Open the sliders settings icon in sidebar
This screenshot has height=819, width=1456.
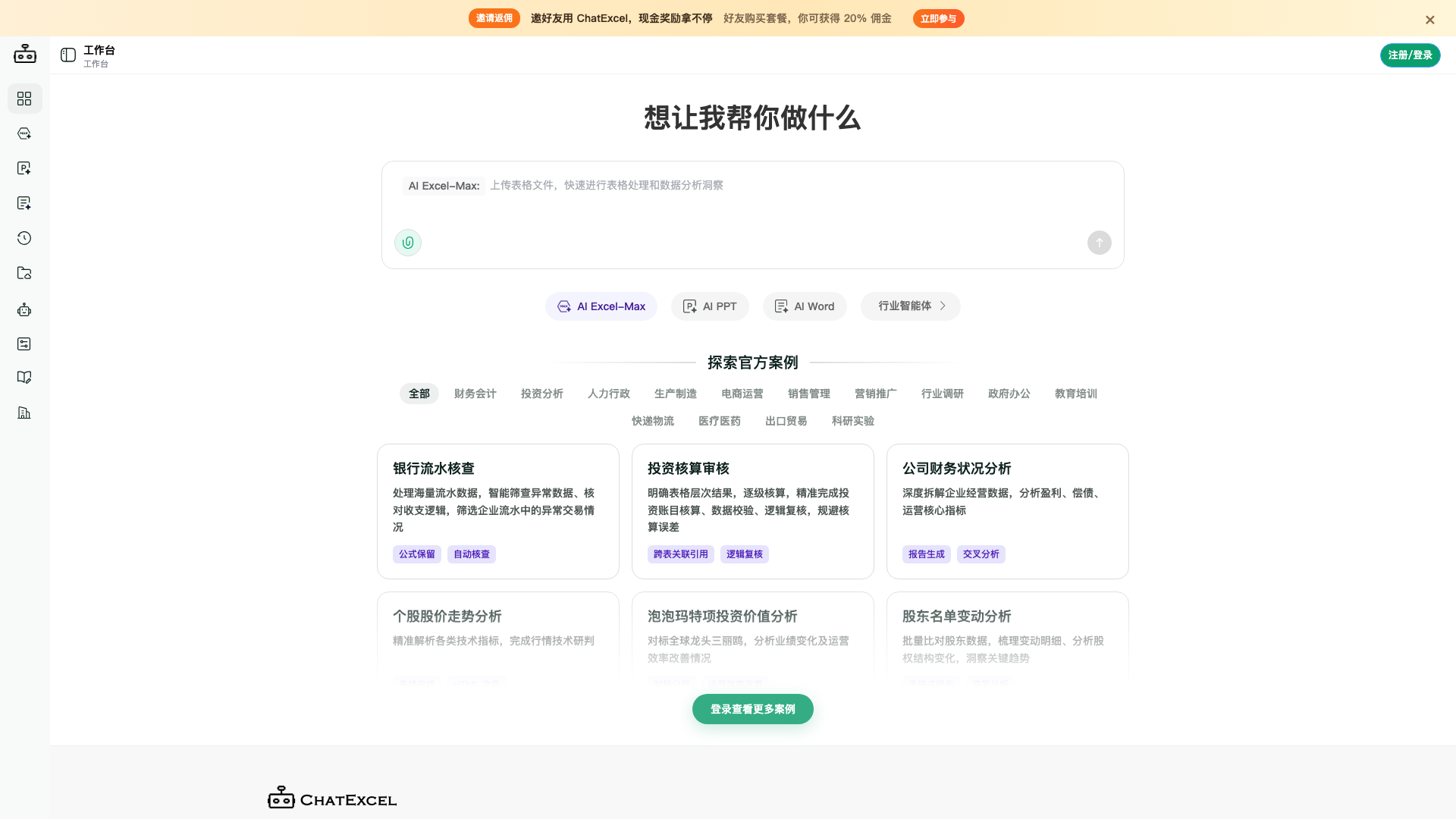pos(24,344)
